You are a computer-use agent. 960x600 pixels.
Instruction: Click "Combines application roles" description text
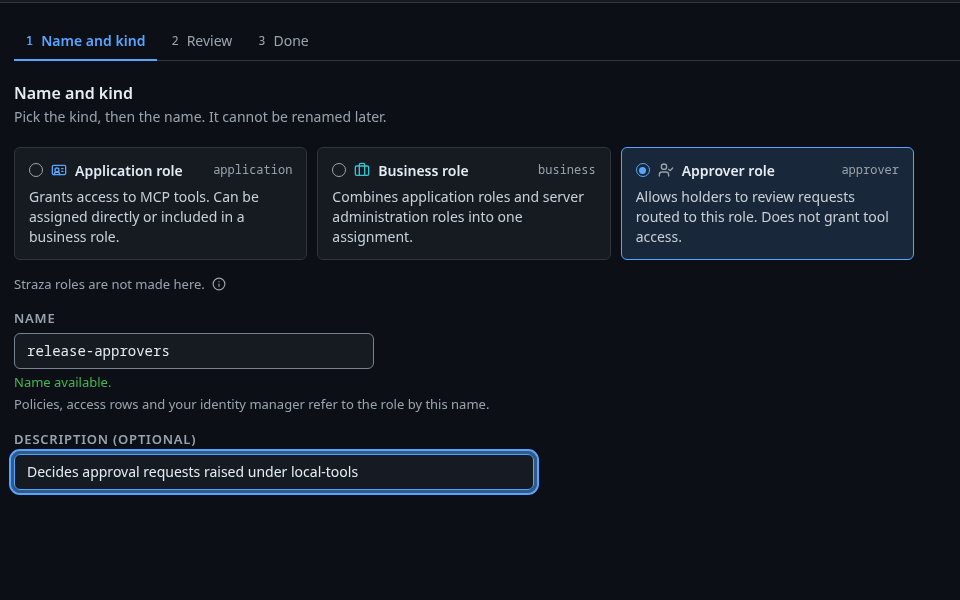click(458, 217)
